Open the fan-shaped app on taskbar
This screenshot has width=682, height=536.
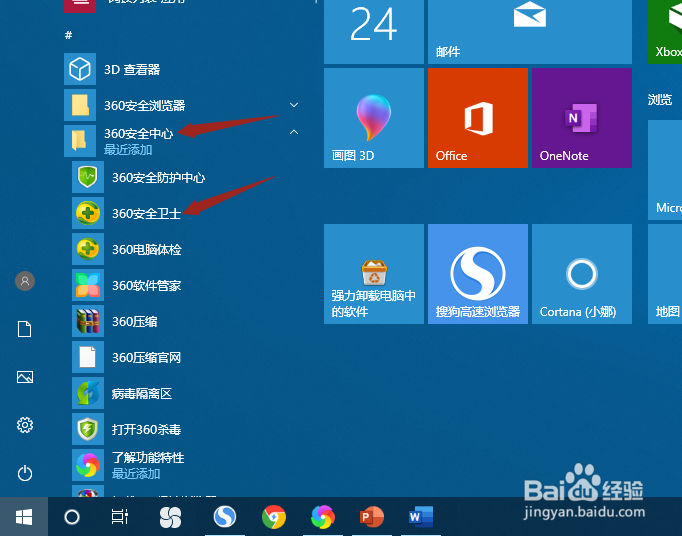tap(170, 517)
